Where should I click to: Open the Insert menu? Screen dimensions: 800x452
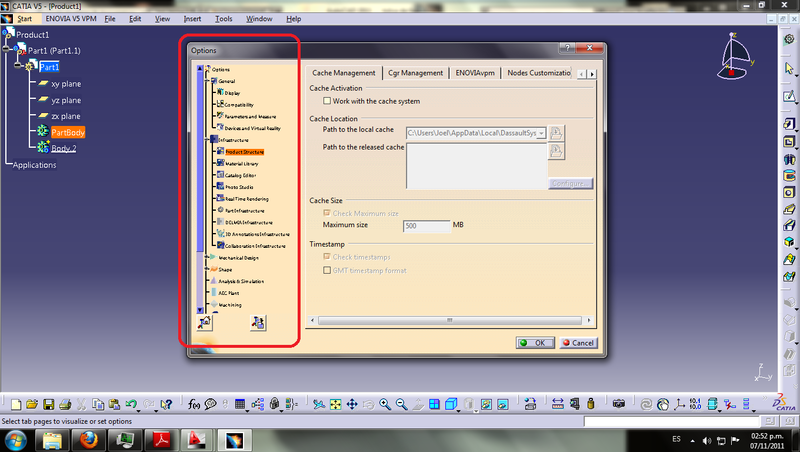tap(192, 19)
